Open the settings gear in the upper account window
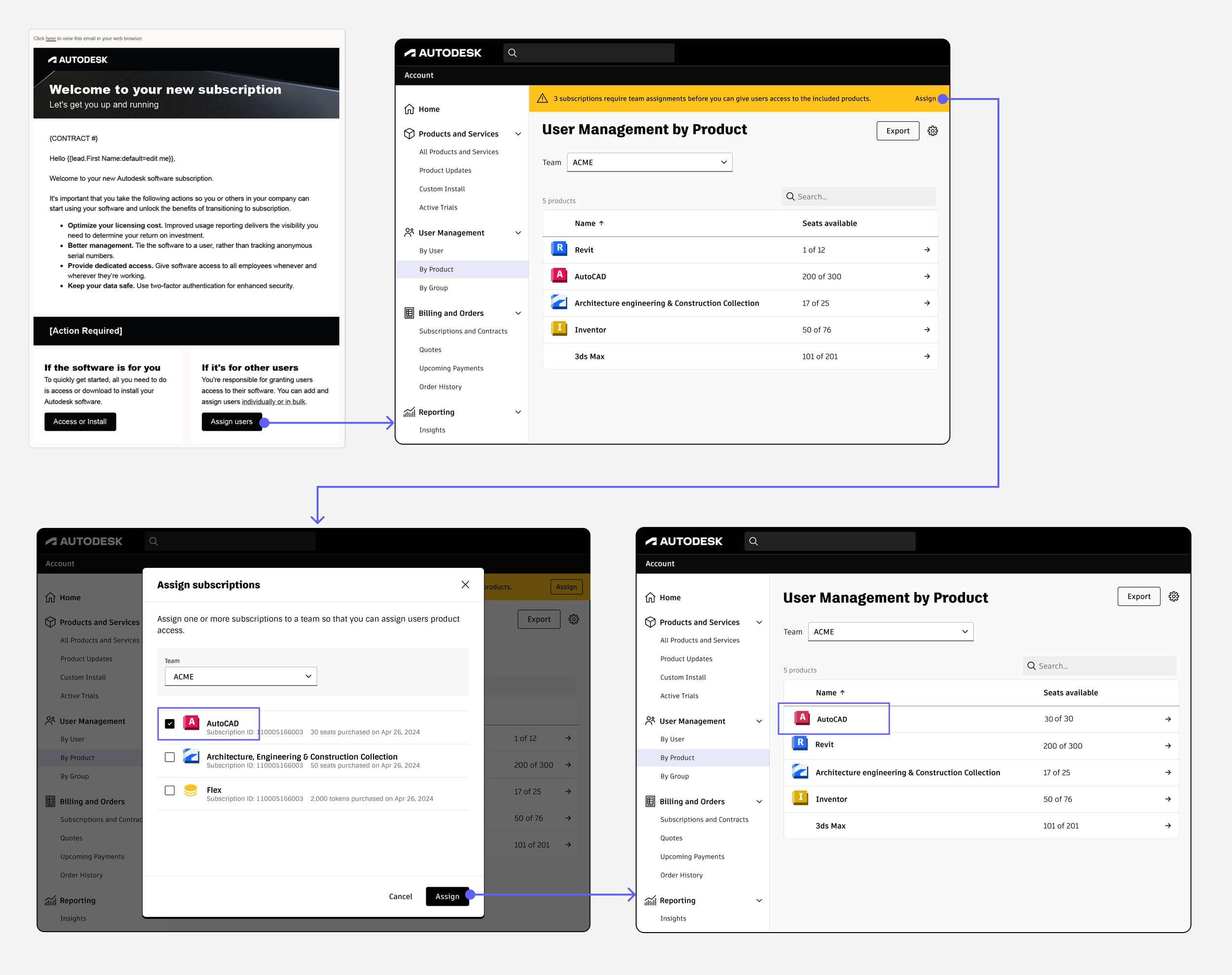Viewport: 1232px width, 975px height. (x=932, y=131)
